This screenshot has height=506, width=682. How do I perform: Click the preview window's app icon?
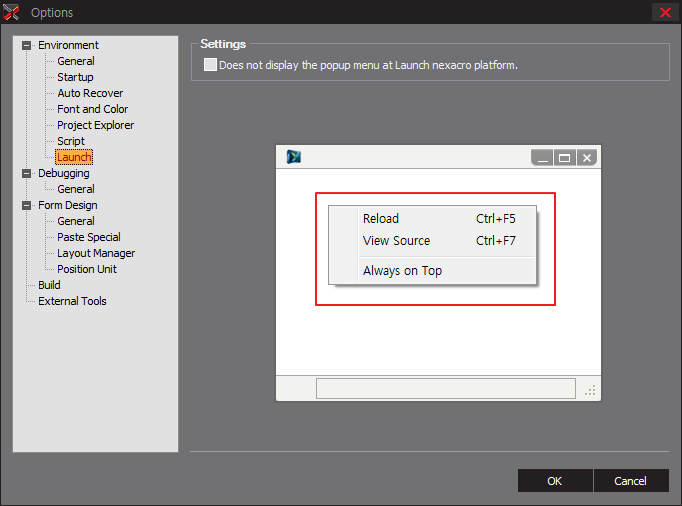(293, 156)
